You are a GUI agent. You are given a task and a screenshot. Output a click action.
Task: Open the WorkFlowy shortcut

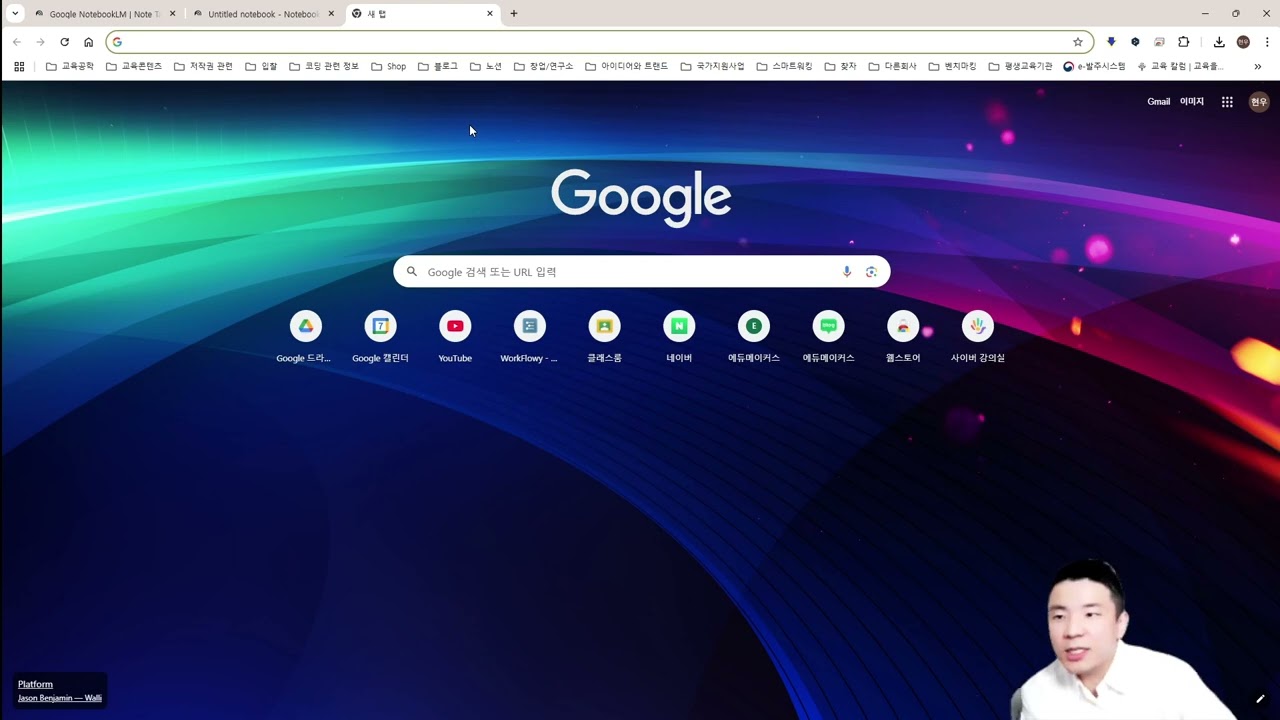(529, 337)
